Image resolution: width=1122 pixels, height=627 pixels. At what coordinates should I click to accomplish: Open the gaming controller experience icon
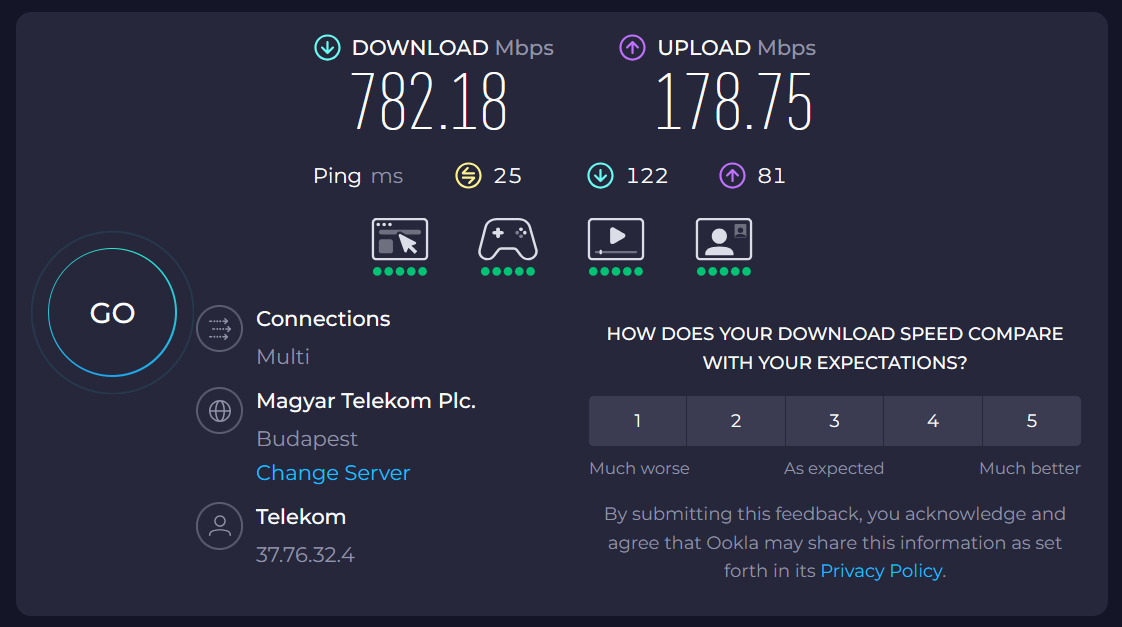point(508,241)
